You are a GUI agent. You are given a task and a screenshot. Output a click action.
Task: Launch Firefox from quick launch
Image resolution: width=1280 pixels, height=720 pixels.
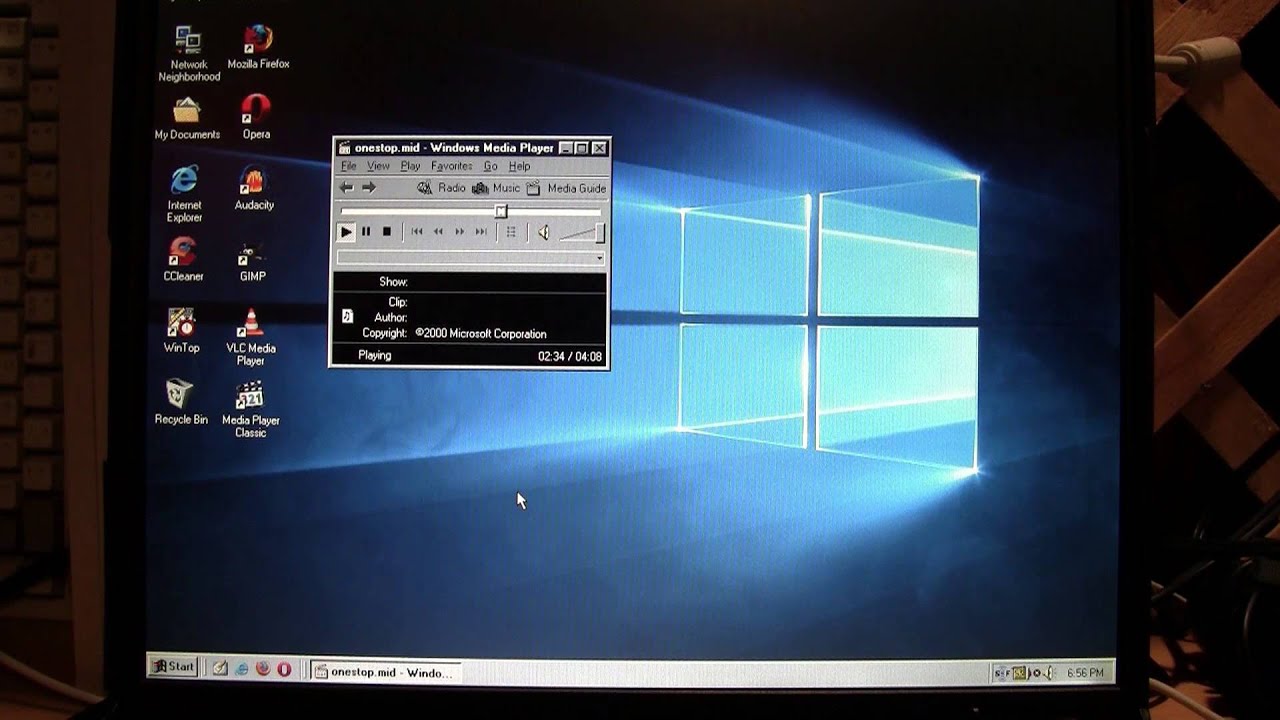(x=263, y=668)
